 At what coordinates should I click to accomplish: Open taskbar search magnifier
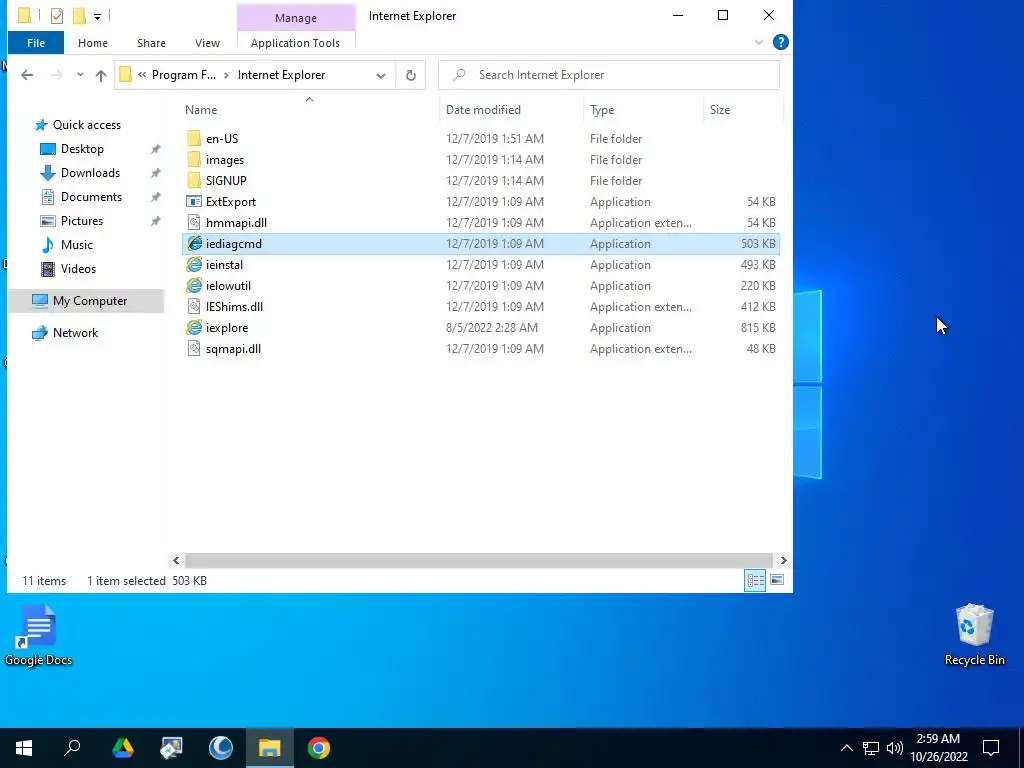[72, 748]
